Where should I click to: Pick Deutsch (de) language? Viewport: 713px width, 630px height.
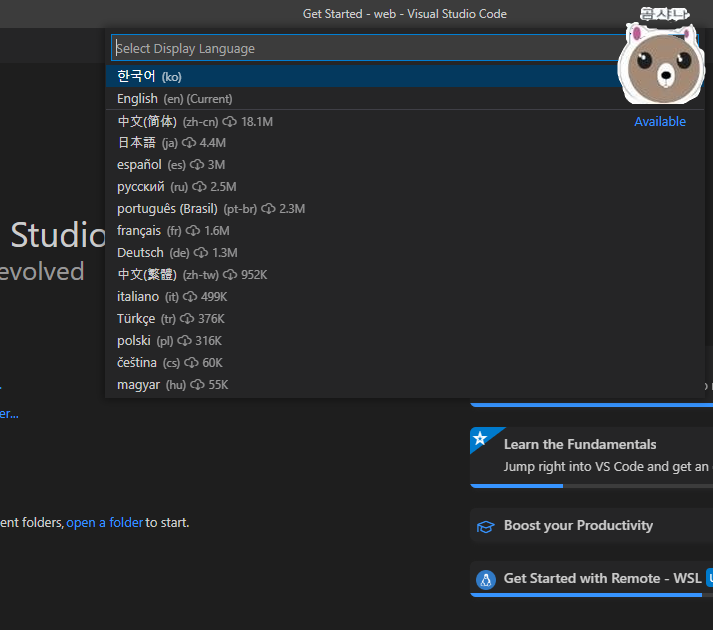point(405,252)
